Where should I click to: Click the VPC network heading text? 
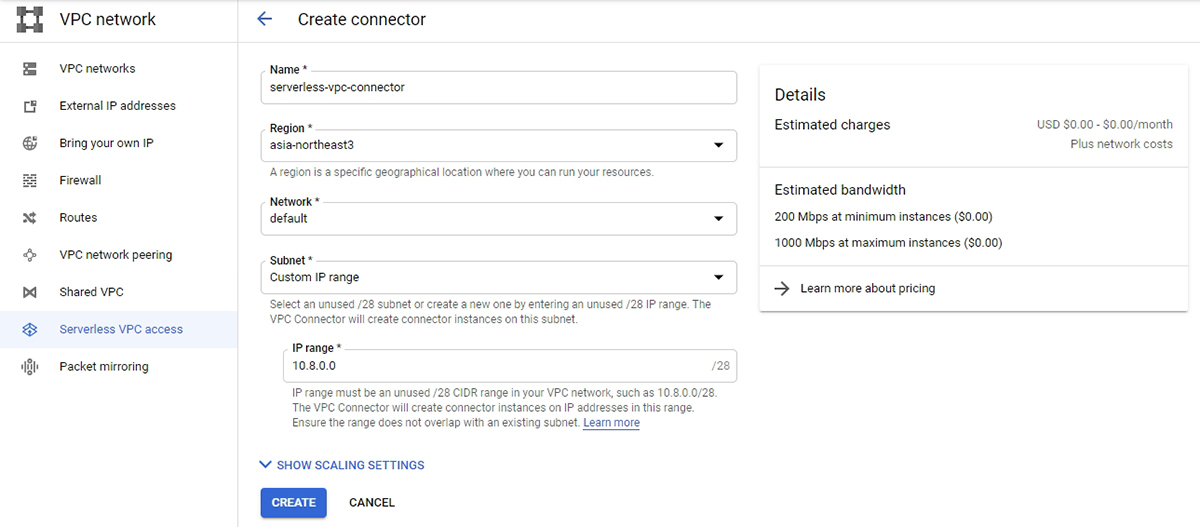(108, 19)
